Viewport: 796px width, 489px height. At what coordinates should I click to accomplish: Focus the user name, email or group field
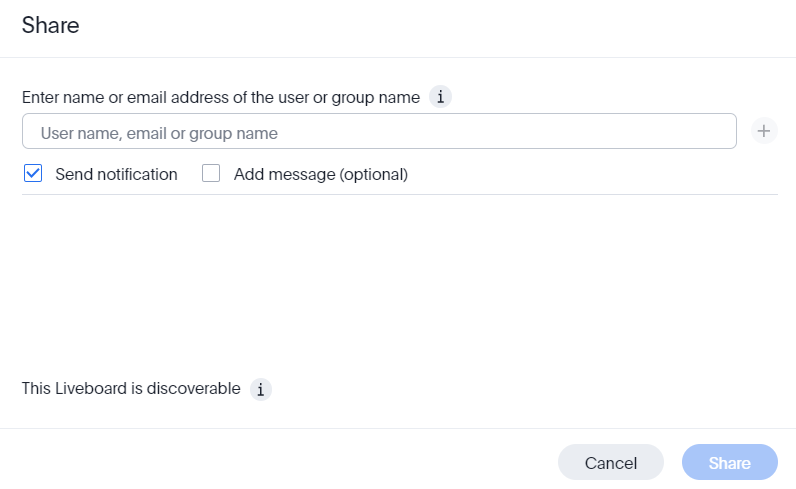(379, 132)
